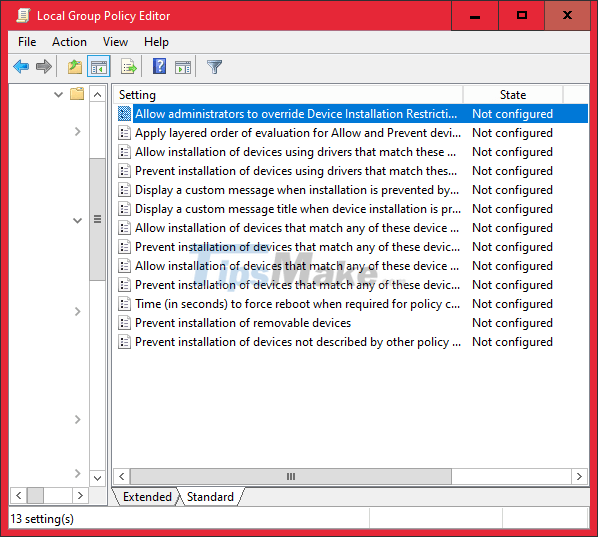Select 'Prevent installation of devices using drivers' setting

tap(296, 171)
